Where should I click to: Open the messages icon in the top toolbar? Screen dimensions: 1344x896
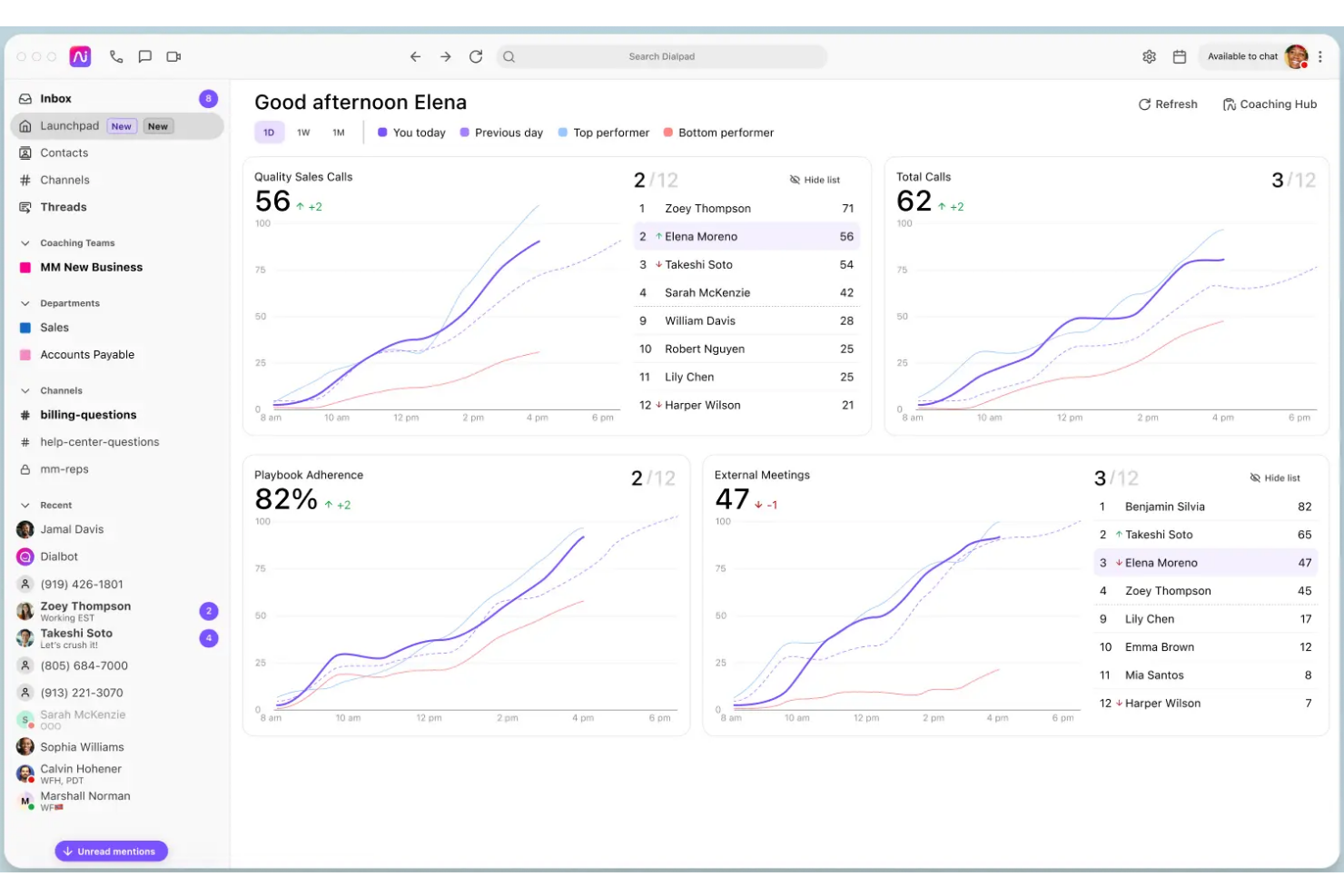(144, 56)
